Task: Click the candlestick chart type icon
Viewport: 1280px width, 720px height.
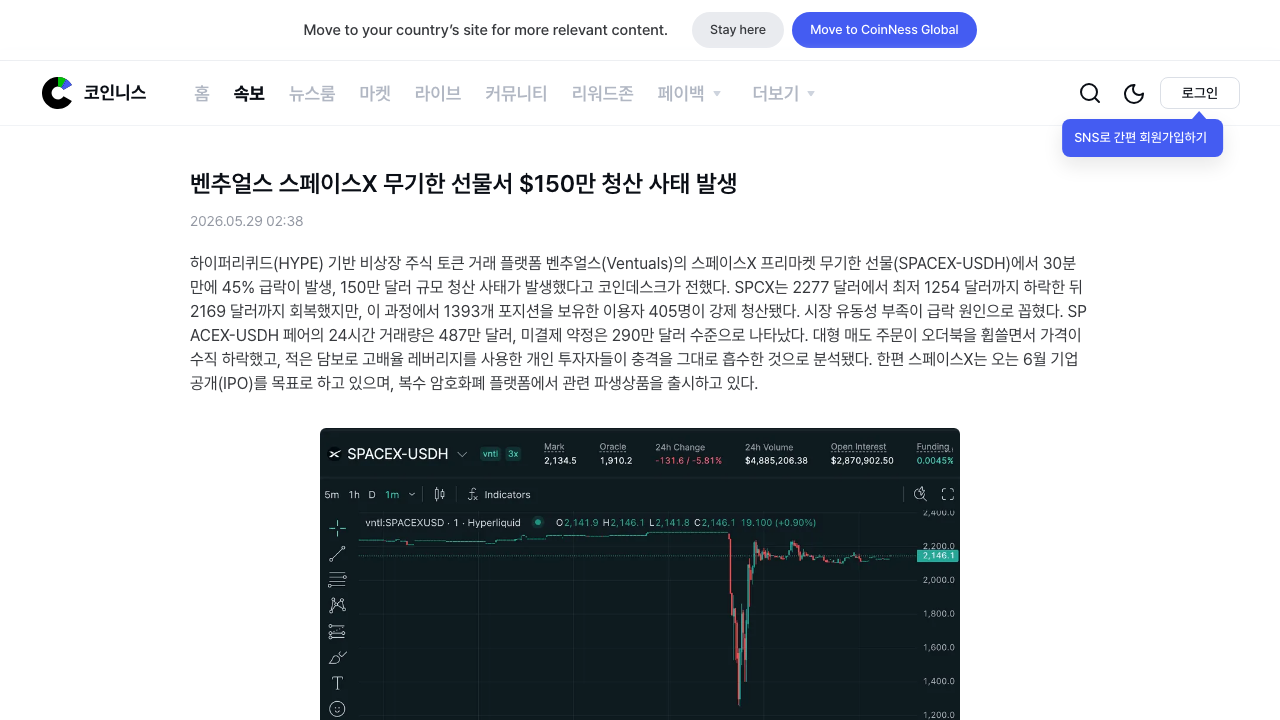Action: click(x=440, y=494)
